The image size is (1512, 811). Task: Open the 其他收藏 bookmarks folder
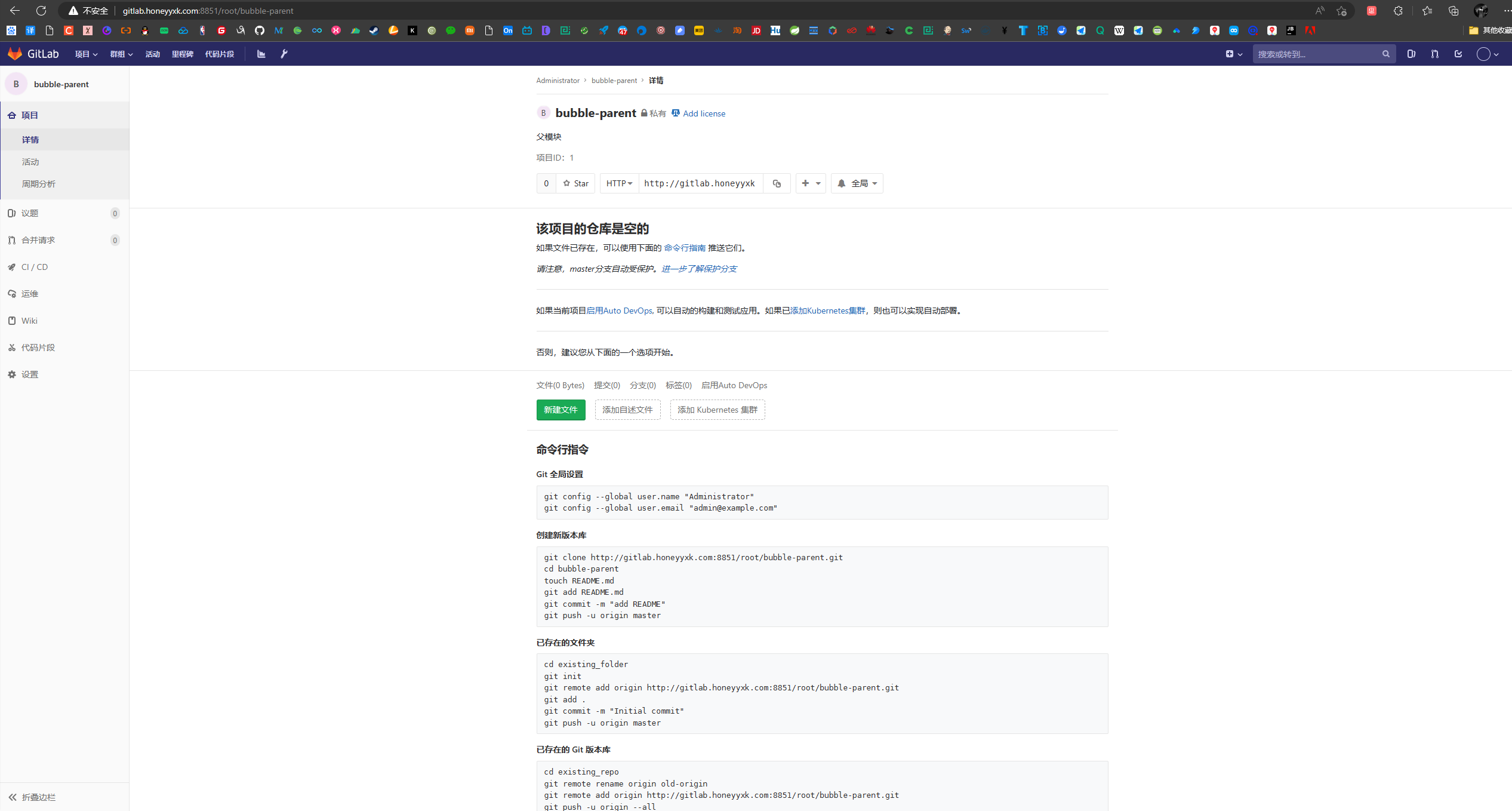[1490, 30]
